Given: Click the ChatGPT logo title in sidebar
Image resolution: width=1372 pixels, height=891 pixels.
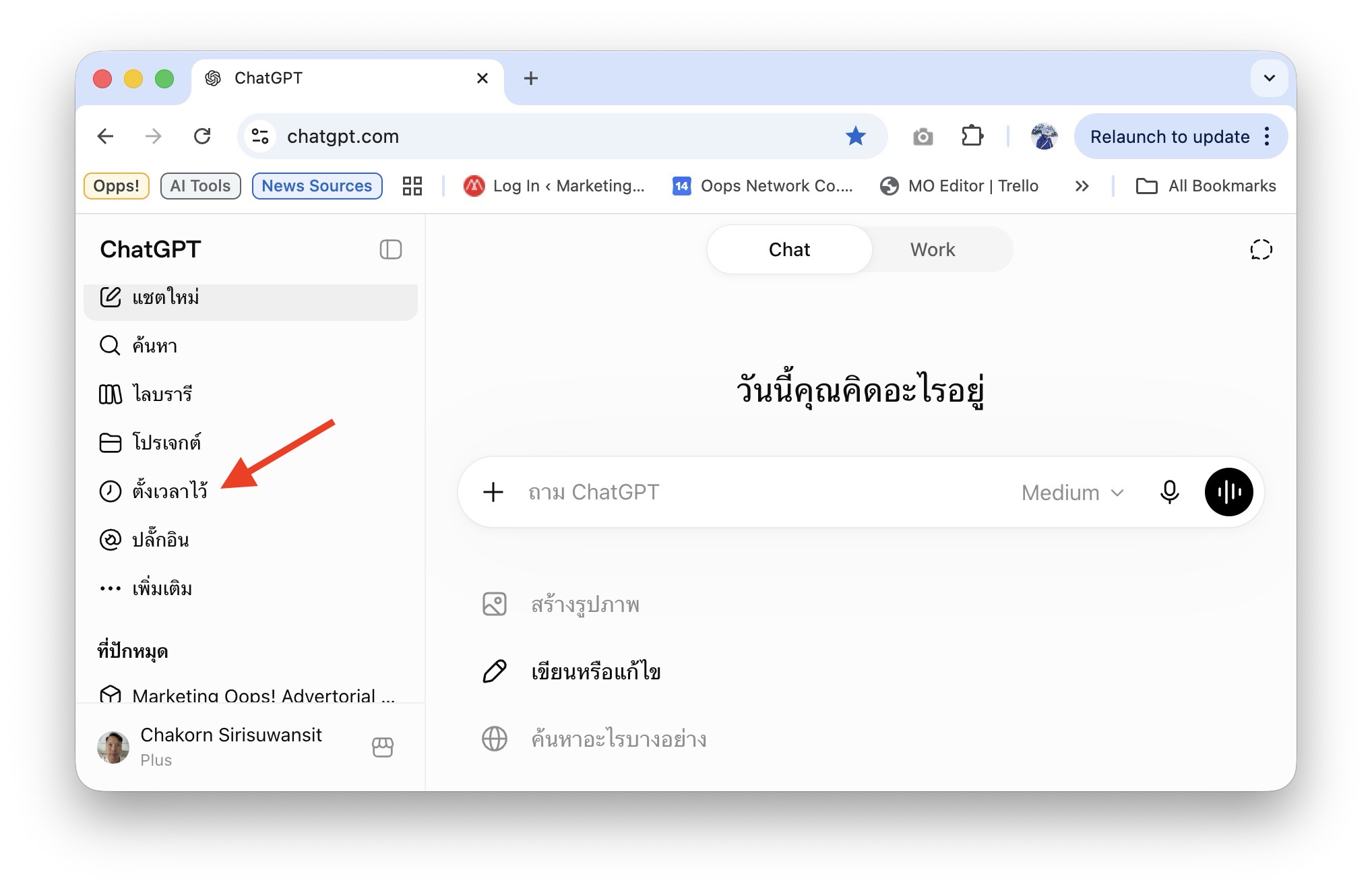Looking at the screenshot, I should tap(150, 249).
